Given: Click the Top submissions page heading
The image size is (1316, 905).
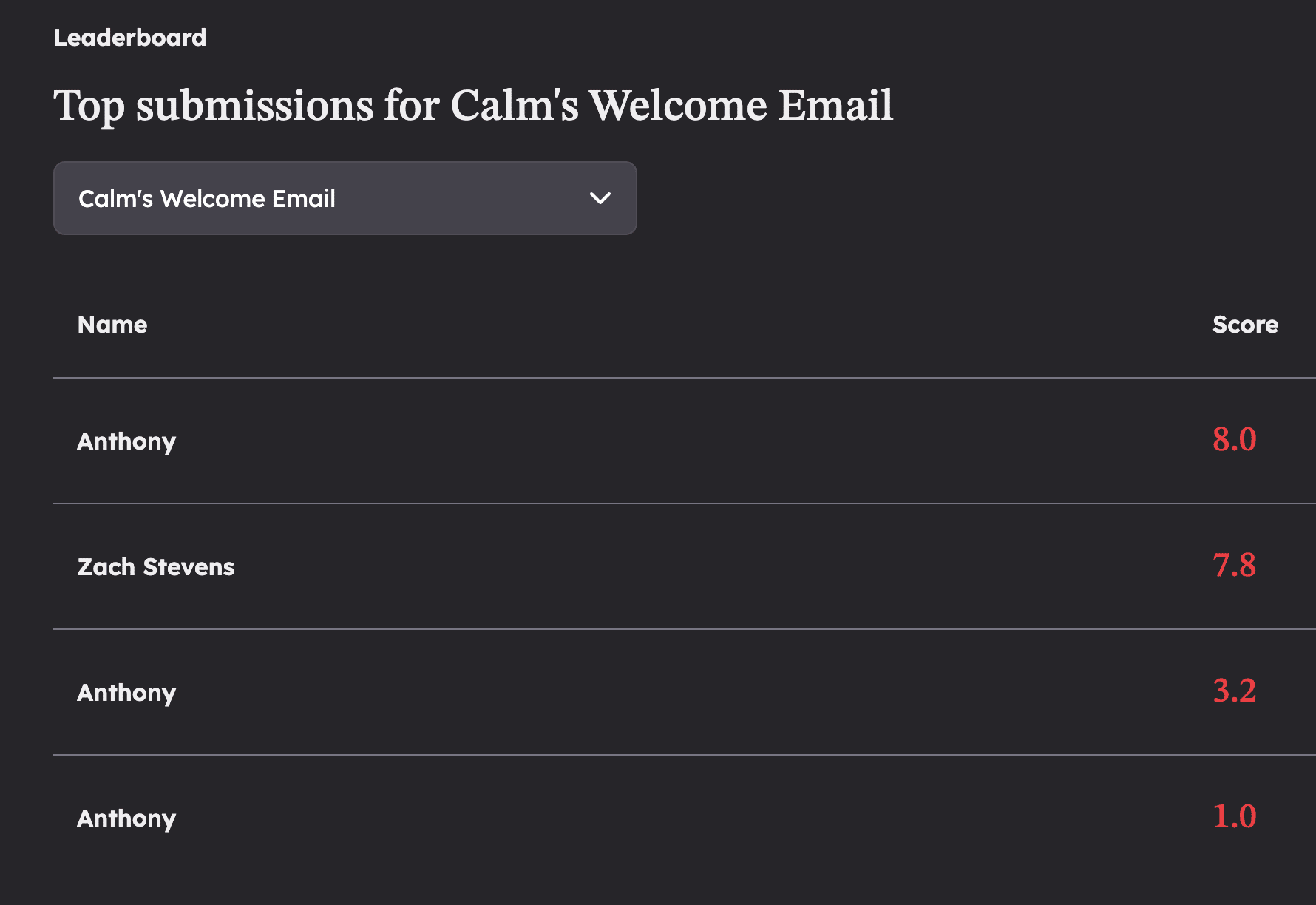Looking at the screenshot, I should pos(473,106).
